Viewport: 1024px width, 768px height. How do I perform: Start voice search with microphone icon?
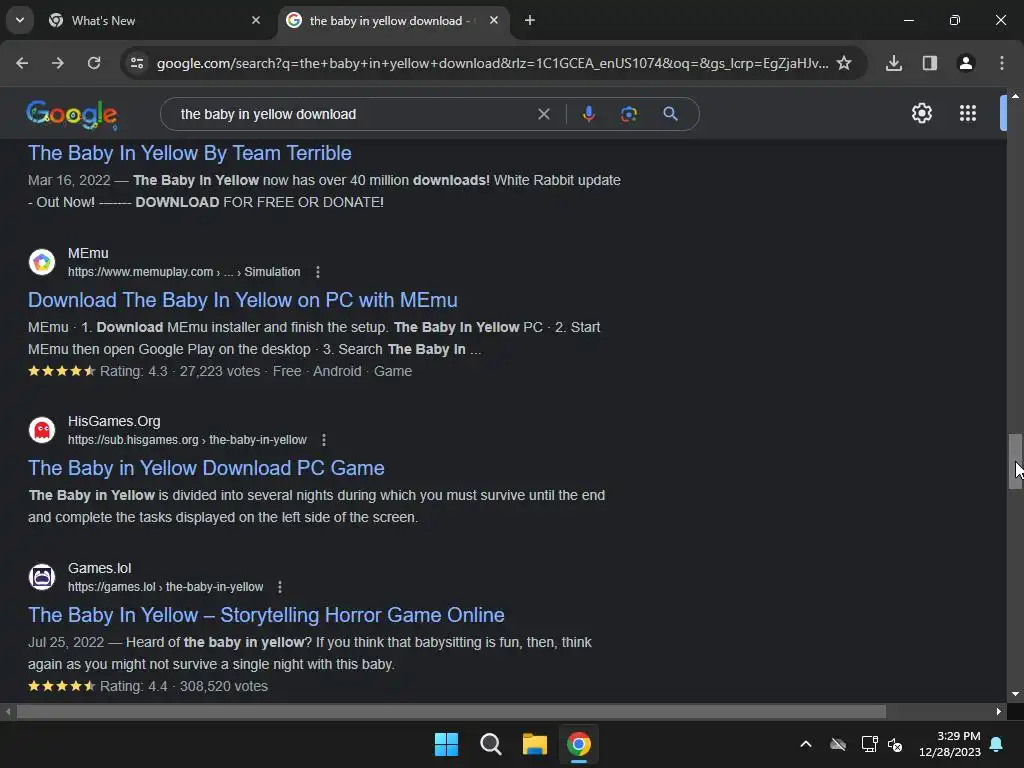click(588, 114)
